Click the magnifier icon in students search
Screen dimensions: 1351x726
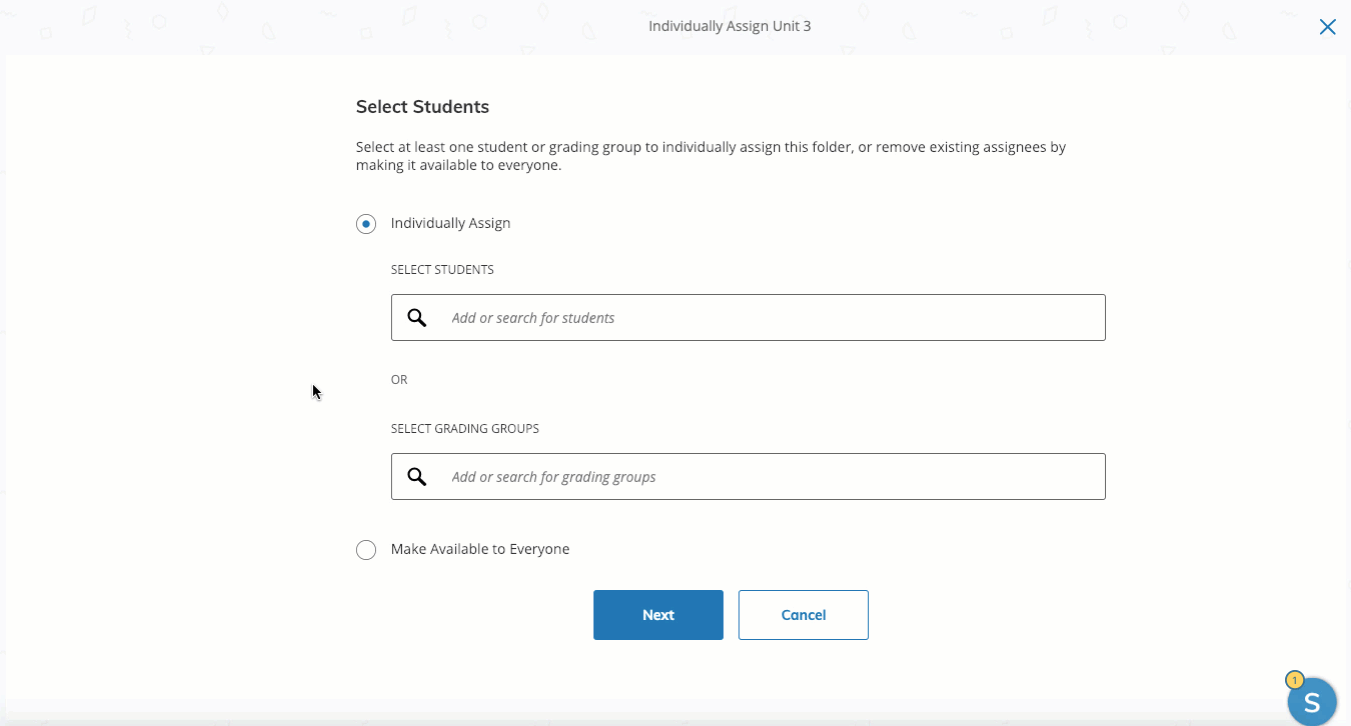[417, 318]
